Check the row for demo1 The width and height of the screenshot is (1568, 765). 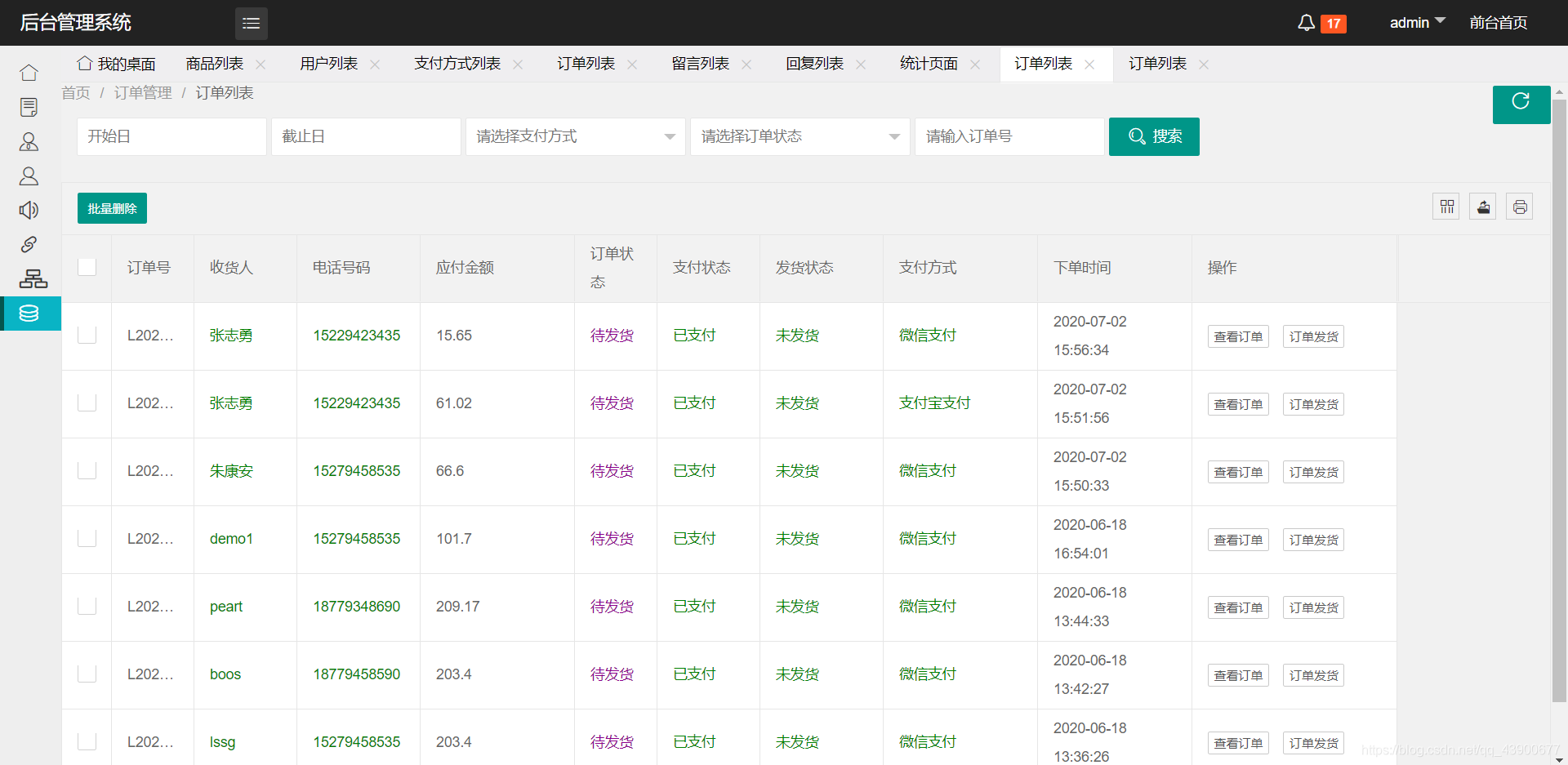(x=87, y=538)
